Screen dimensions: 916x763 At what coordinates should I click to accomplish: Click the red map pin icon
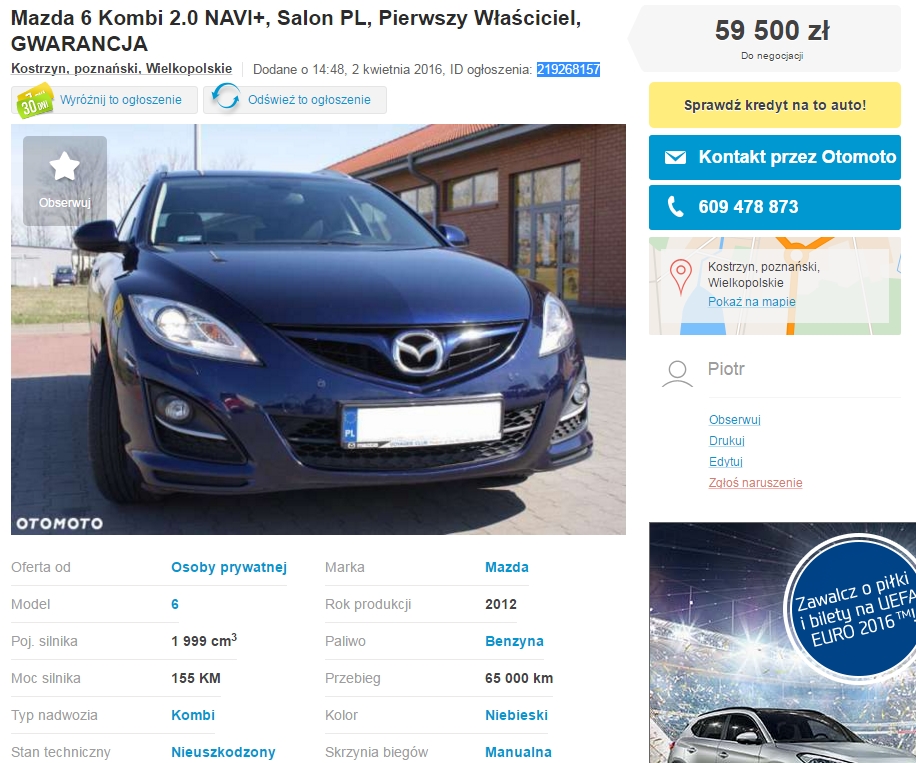pyautogui.click(x=681, y=276)
